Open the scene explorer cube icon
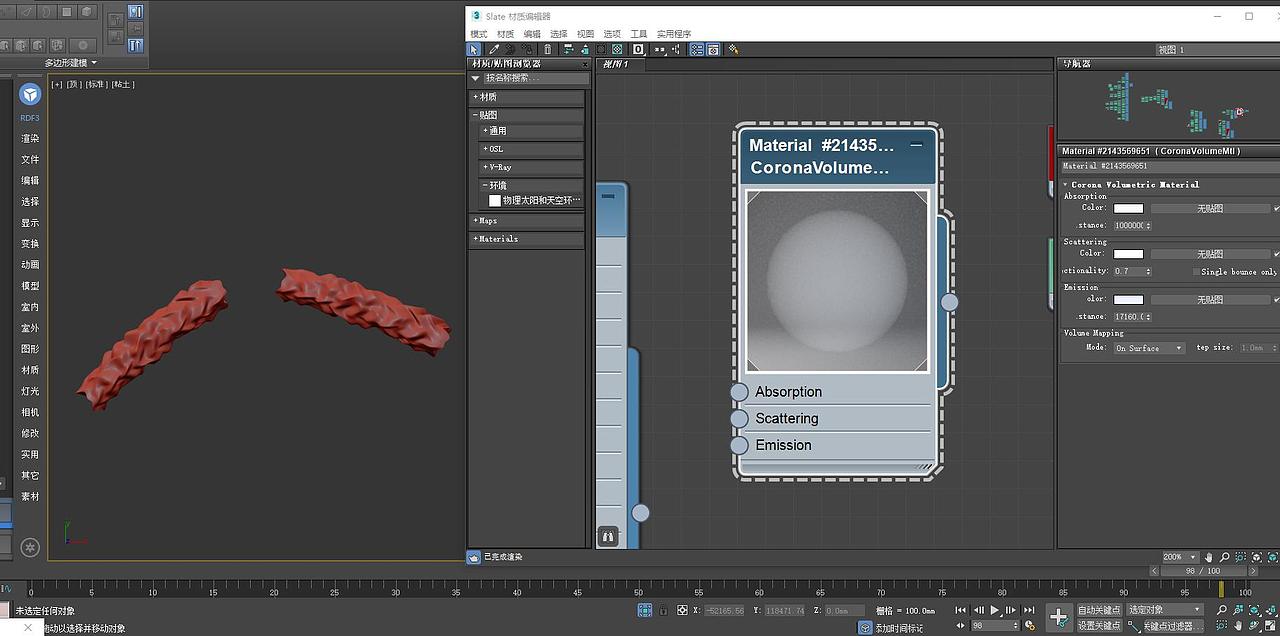Image resolution: width=1280 pixels, height=636 pixels. click(30, 94)
